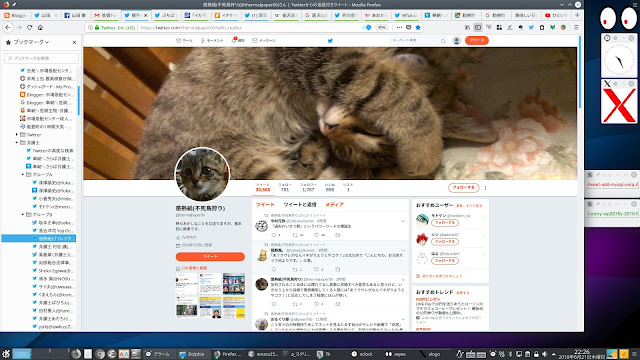
Task: Open the page actions three-dot menu
Action: [399, 27]
